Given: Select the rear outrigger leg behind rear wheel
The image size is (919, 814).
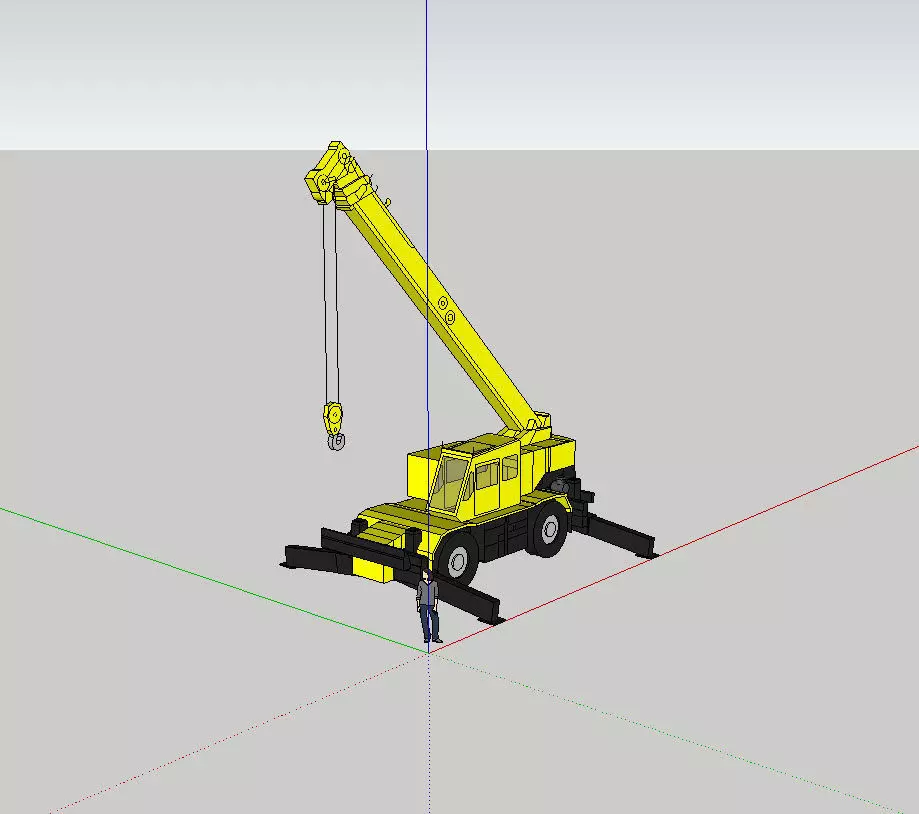Looking at the screenshot, I should tap(620, 534).
